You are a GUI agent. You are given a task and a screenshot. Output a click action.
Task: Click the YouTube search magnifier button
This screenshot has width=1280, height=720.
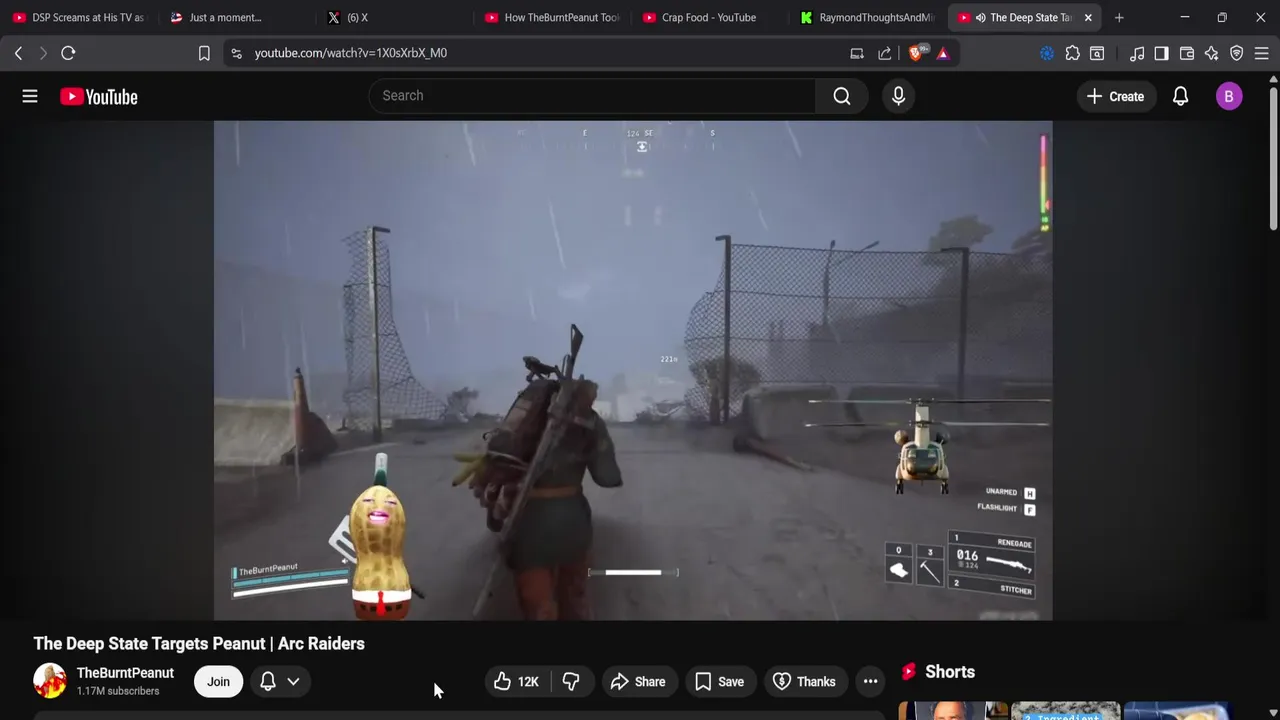point(842,96)
